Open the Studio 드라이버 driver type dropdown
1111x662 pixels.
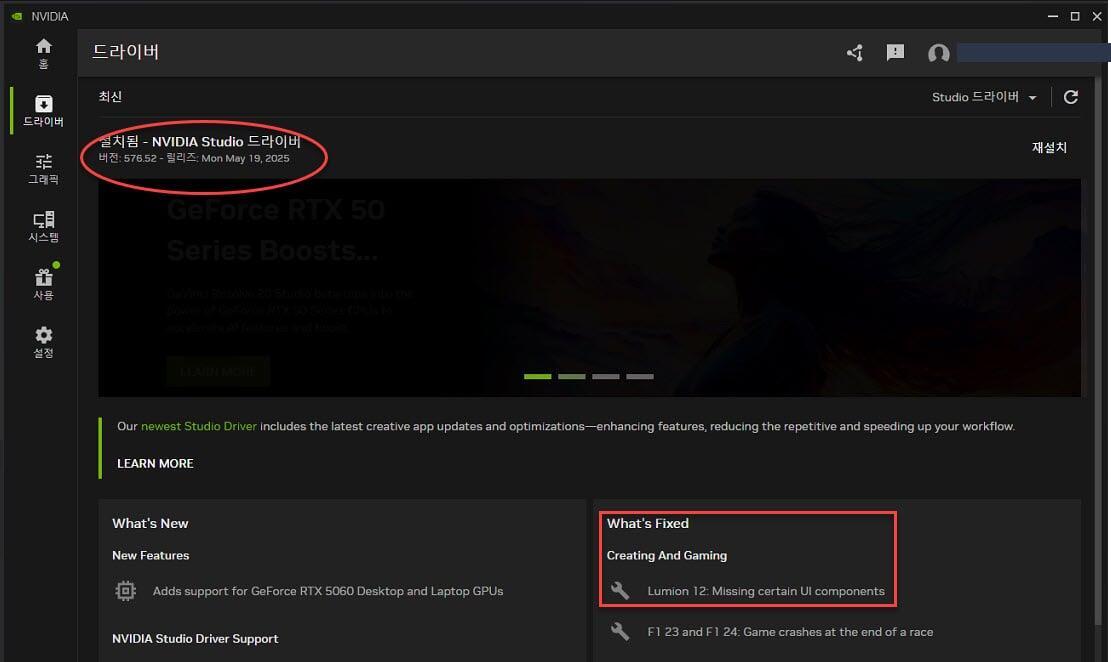tap(984, 97)
